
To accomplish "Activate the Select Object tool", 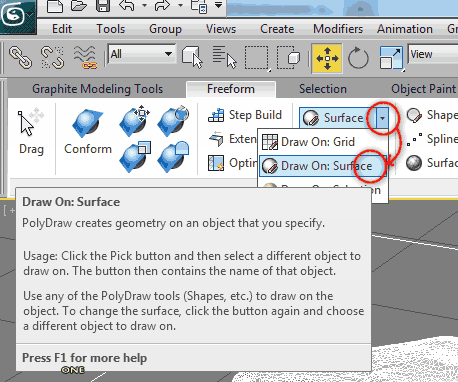I will pos(193,58).
